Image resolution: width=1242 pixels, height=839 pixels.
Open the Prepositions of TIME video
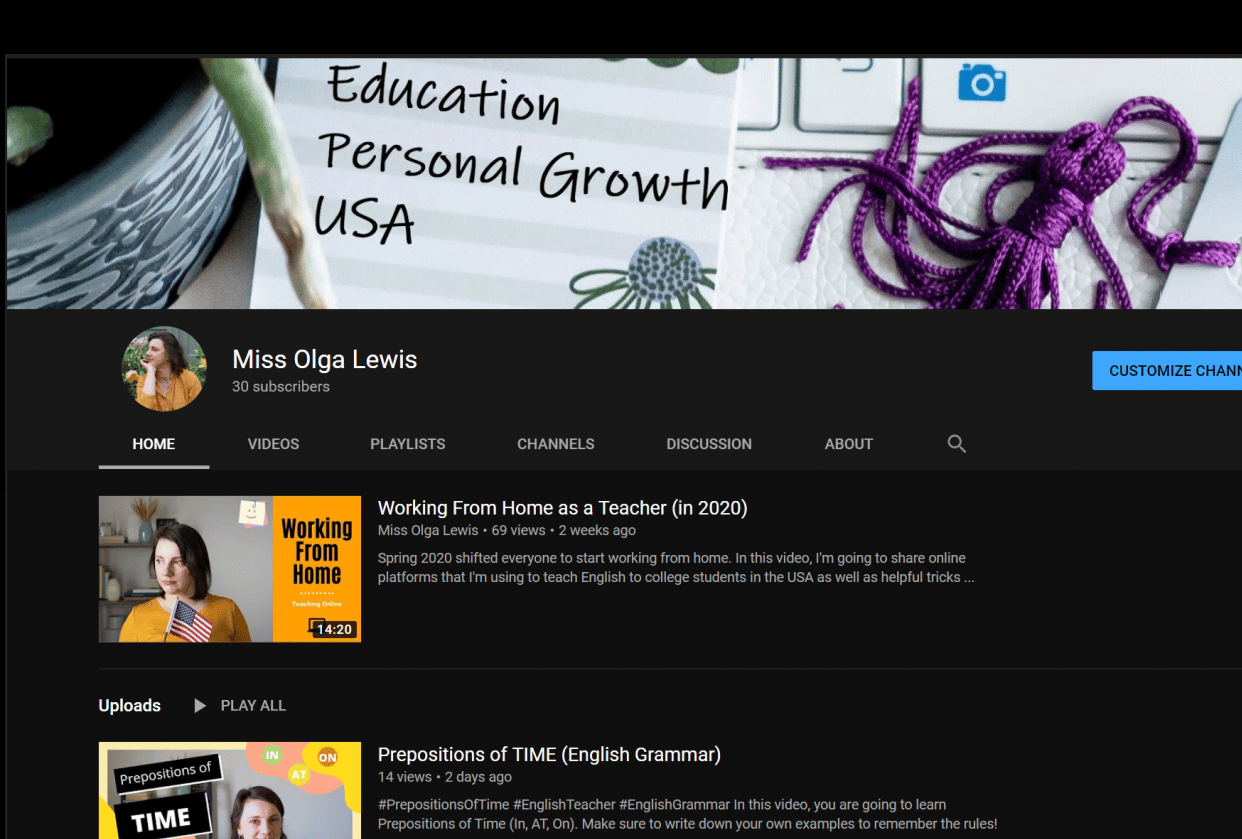[x=549, y=754]
